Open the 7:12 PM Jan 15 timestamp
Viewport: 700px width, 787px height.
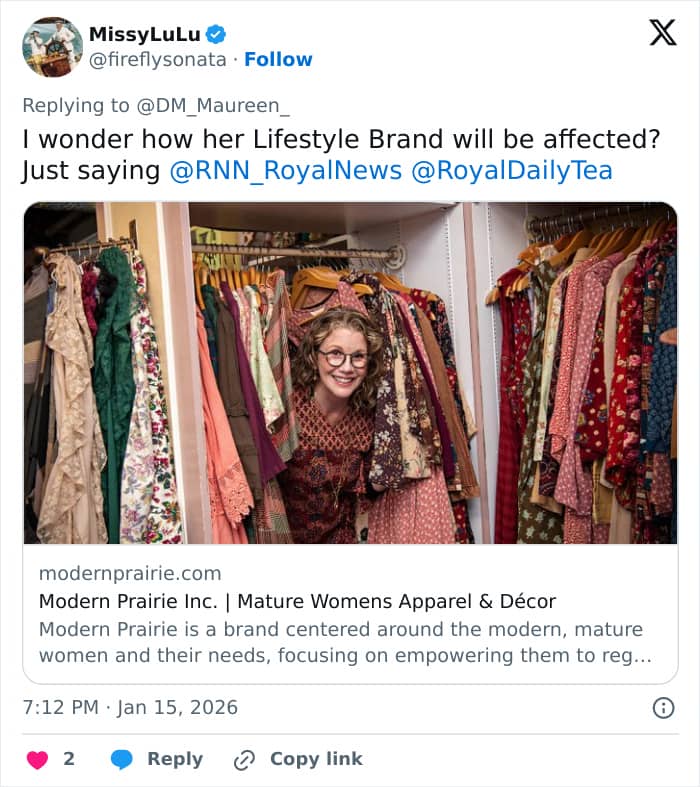130,708
